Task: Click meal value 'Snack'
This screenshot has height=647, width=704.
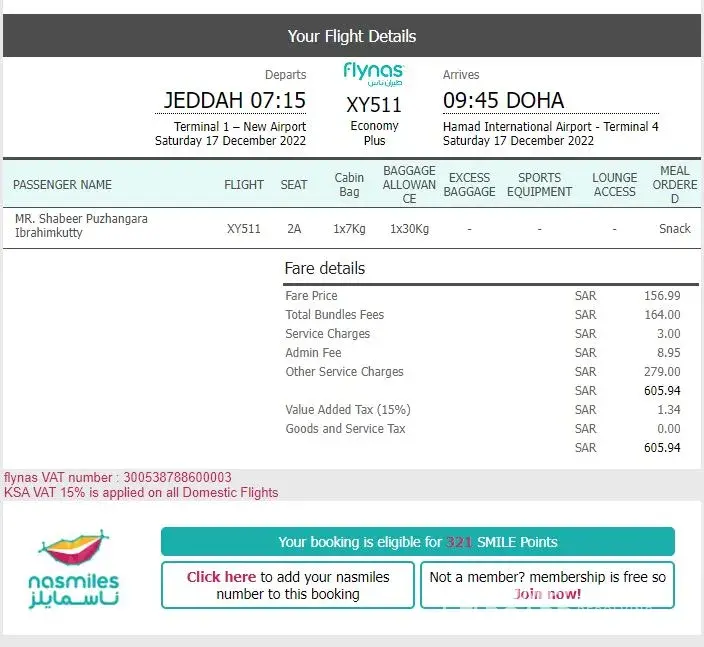Action: pos(675,229)
